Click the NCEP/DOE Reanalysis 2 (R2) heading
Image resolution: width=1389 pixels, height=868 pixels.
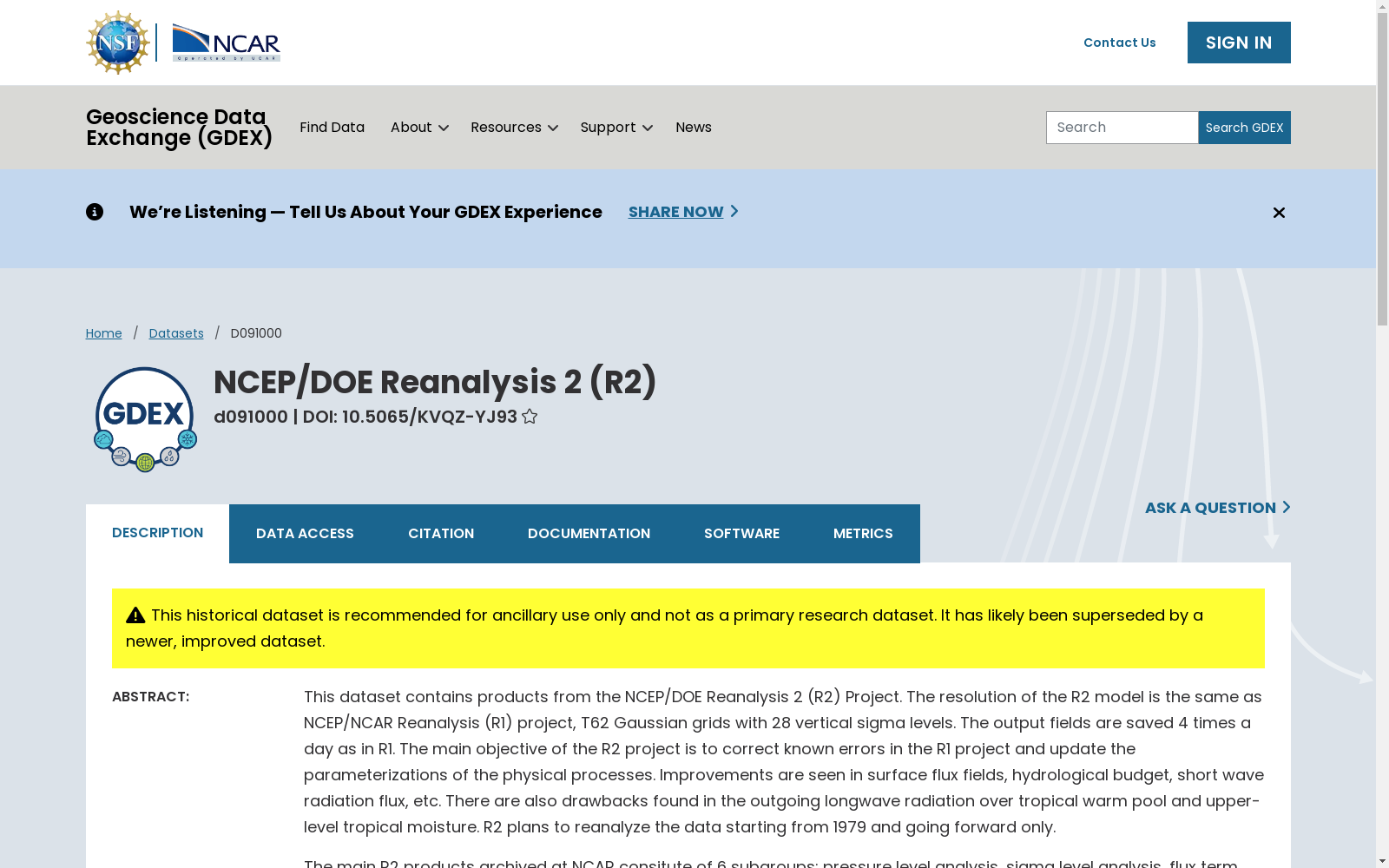(435, 382)
